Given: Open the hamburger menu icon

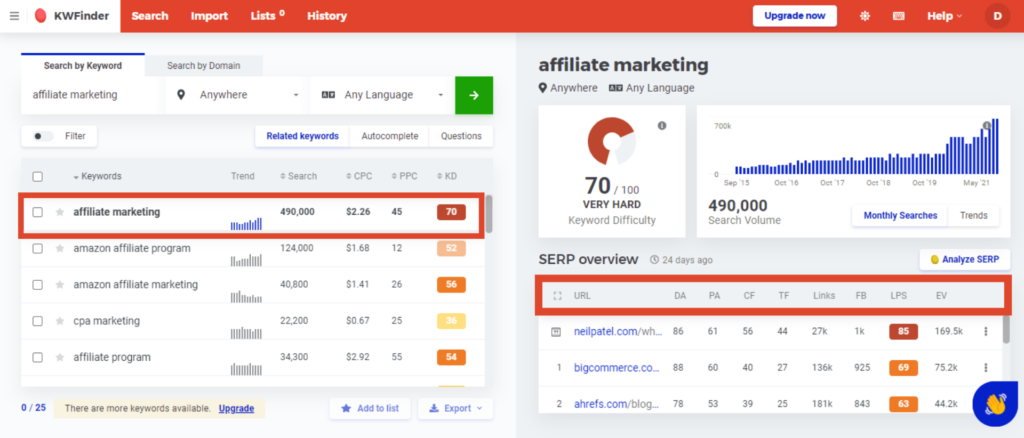Looking at the screenshot, I should (x=14, y=16).
